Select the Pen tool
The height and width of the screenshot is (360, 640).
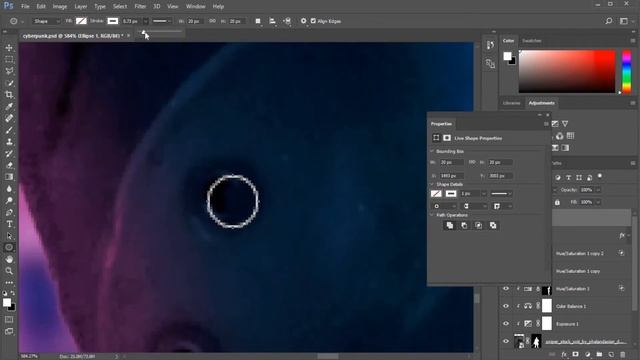tap(9, 212)
